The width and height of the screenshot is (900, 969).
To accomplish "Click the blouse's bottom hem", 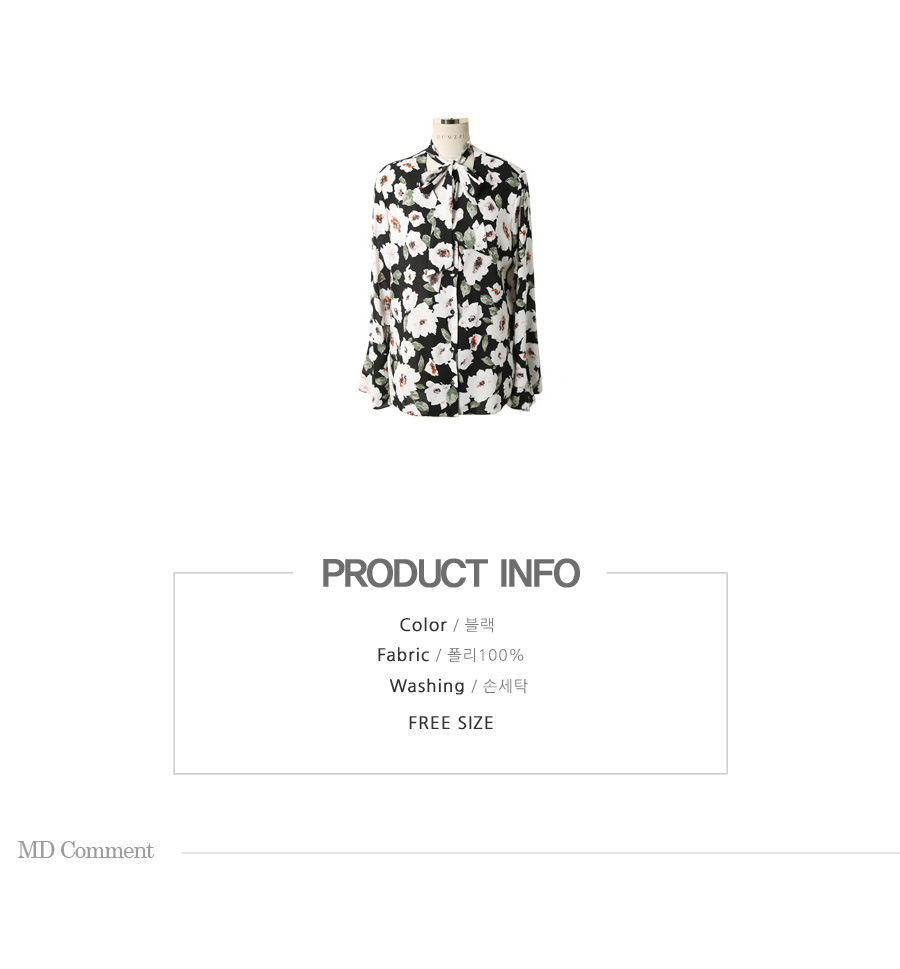I will (450, 410).
